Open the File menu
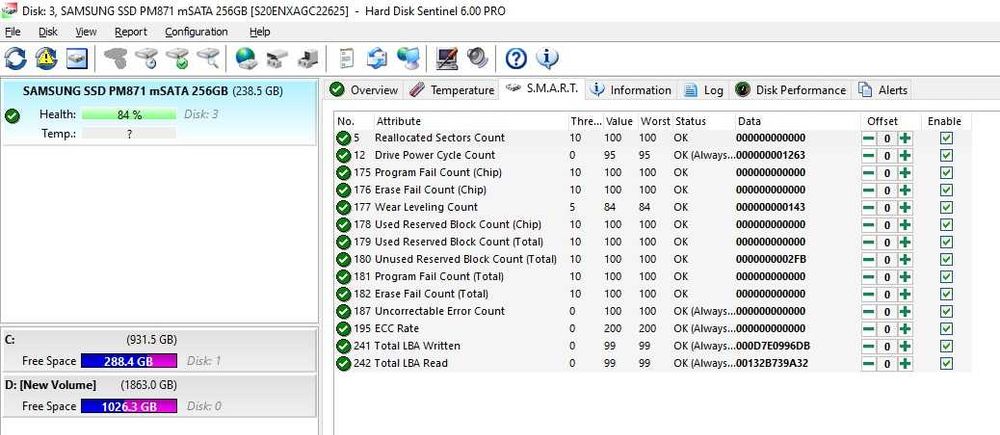 [12, 32]
